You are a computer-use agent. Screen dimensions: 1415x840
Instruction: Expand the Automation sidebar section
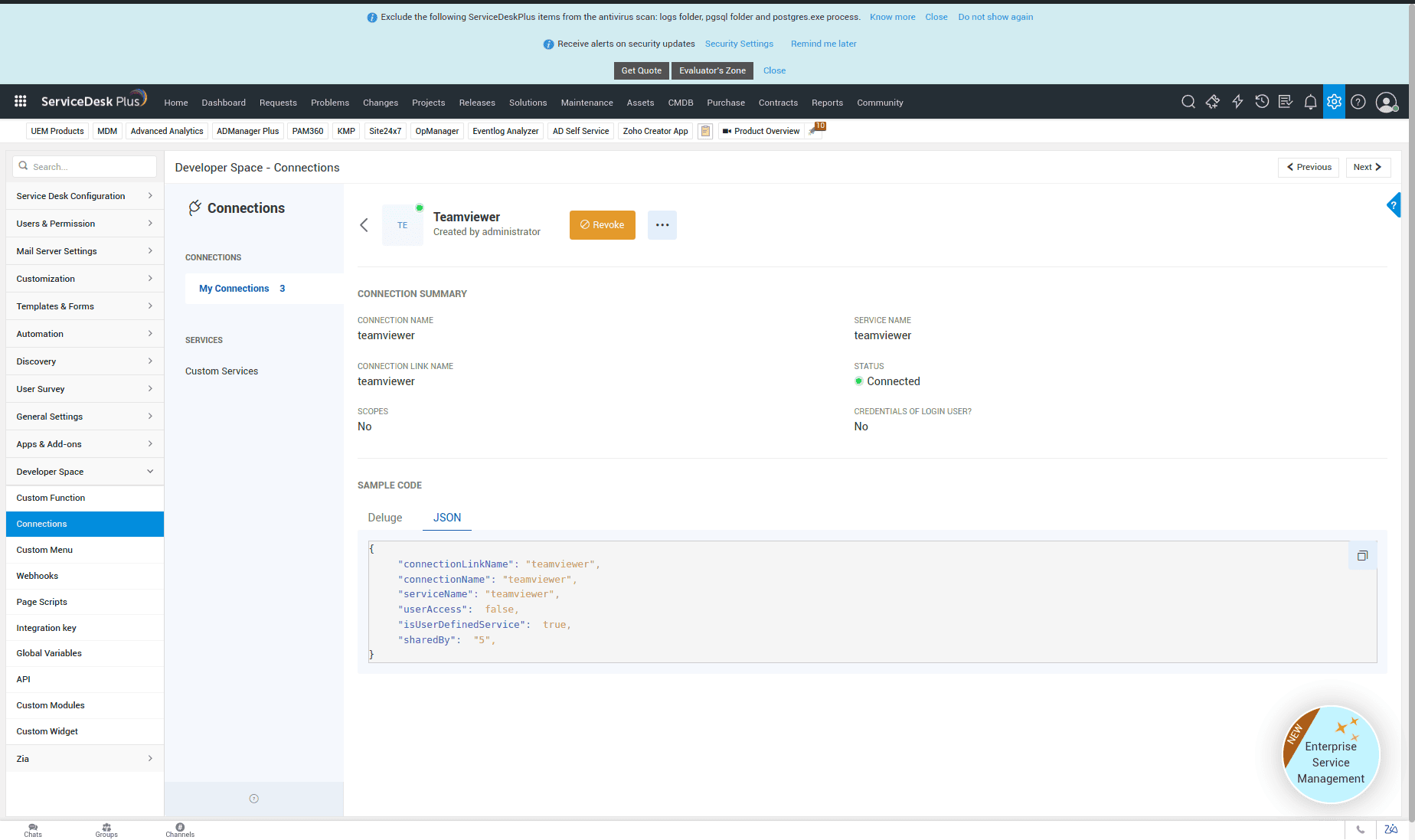(84, 334)
